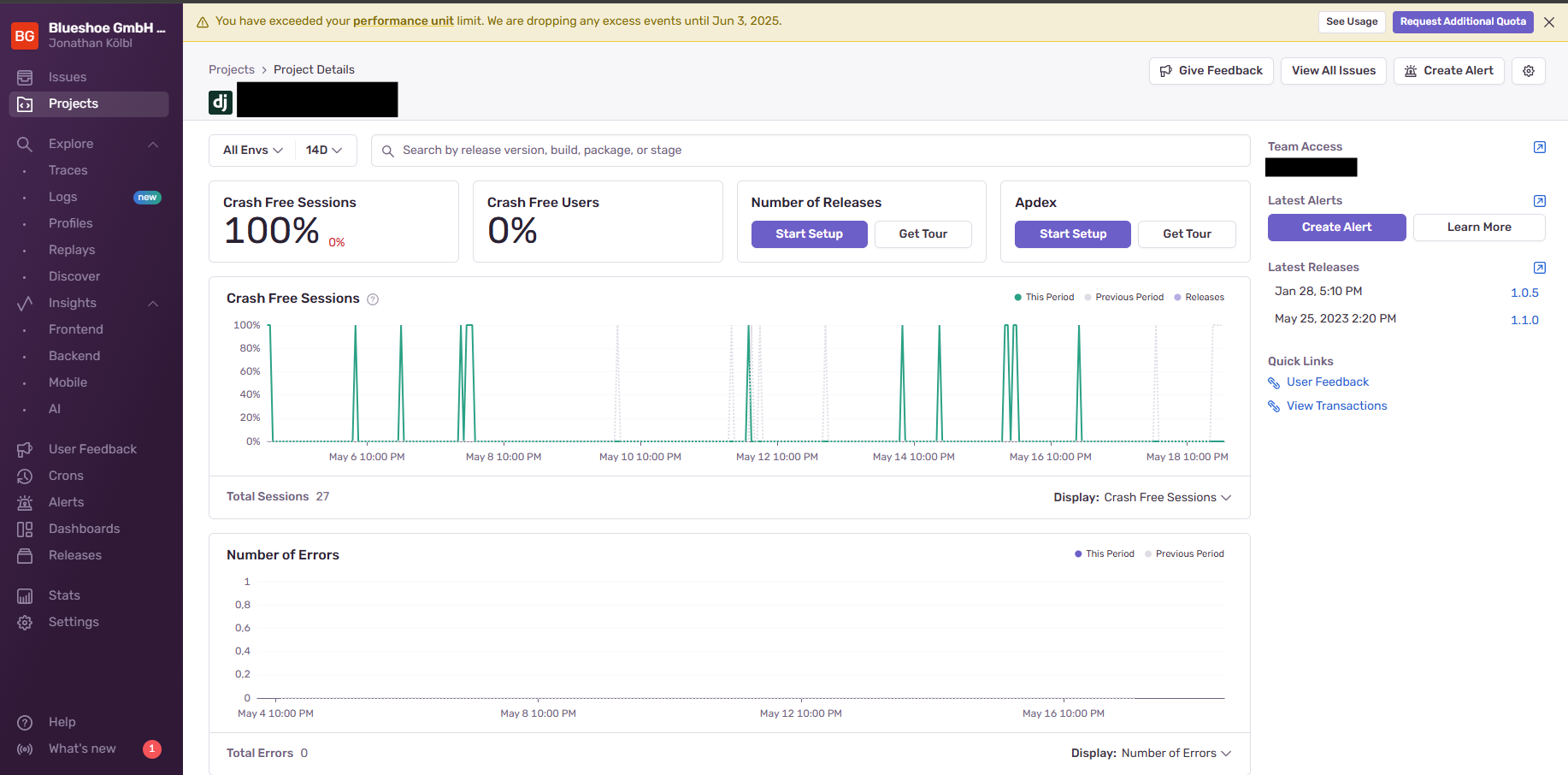The width and height of the screenshot is (1568, 775).
Task: Toggle the This Period legend on Crash Free Sessions
Action: tap(1044, 297)
